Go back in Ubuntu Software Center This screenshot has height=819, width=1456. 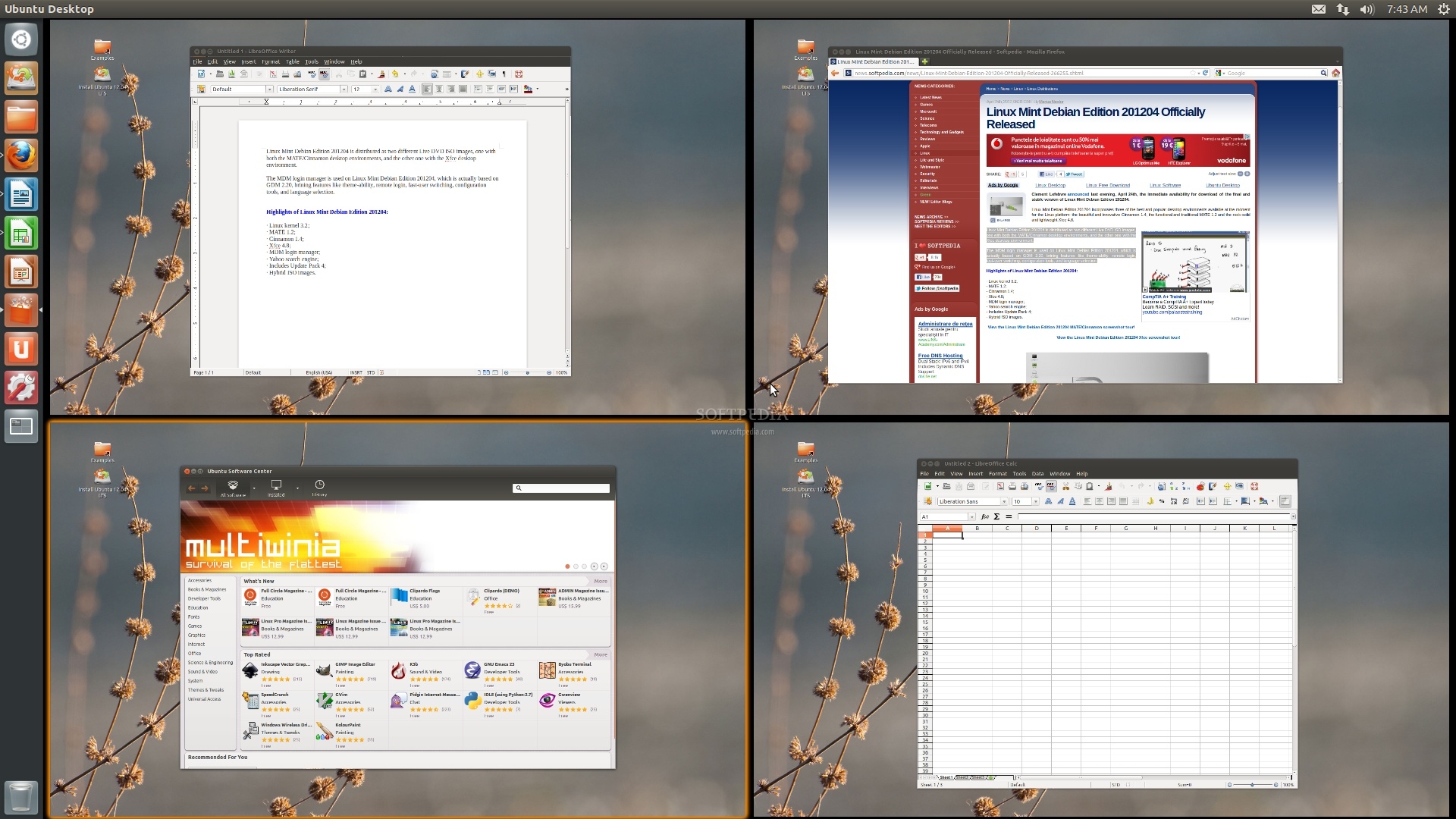click(x=191, y=488)
